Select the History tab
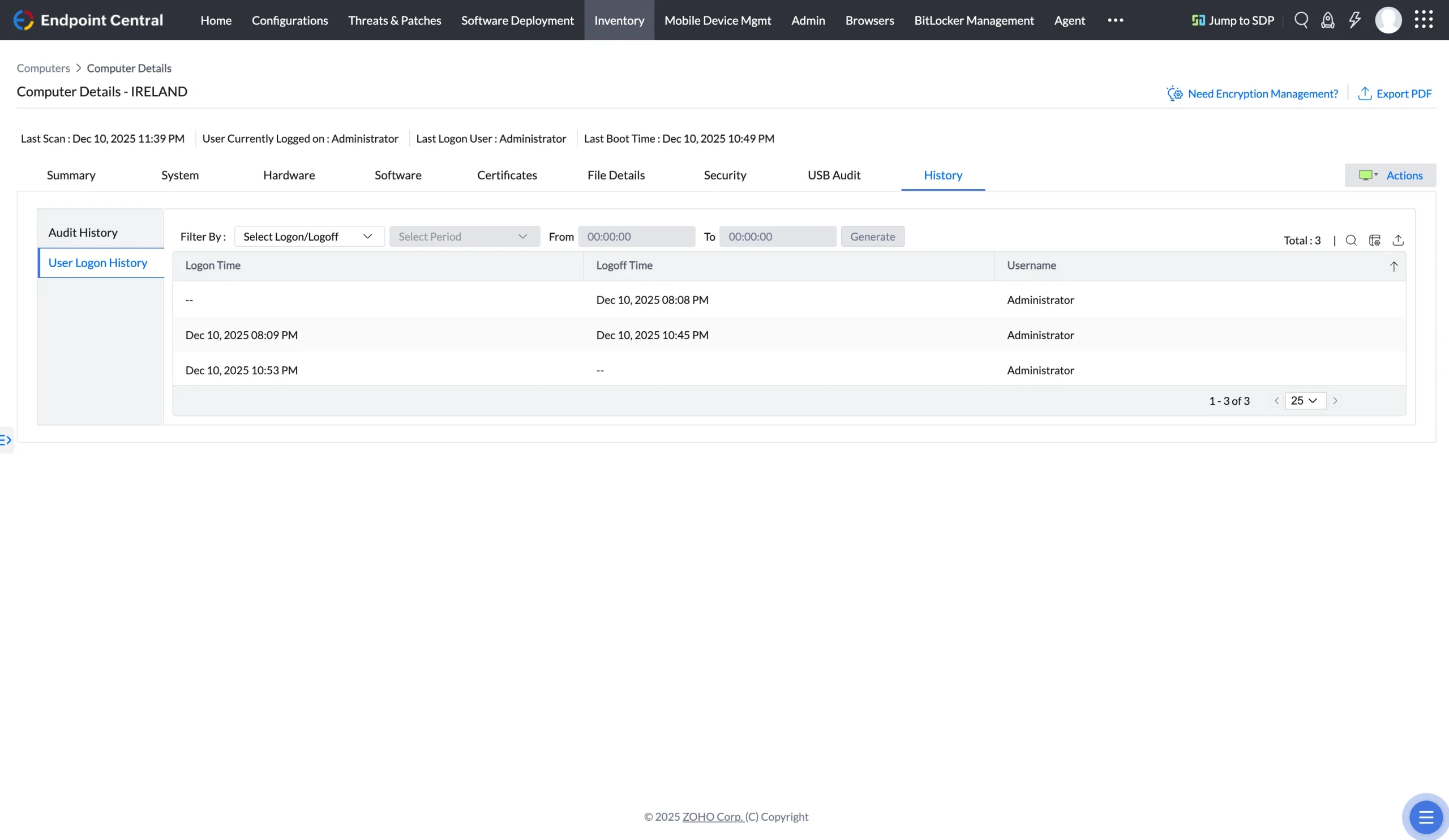The height and width of the screenshot is (840, 1449). 943,175
